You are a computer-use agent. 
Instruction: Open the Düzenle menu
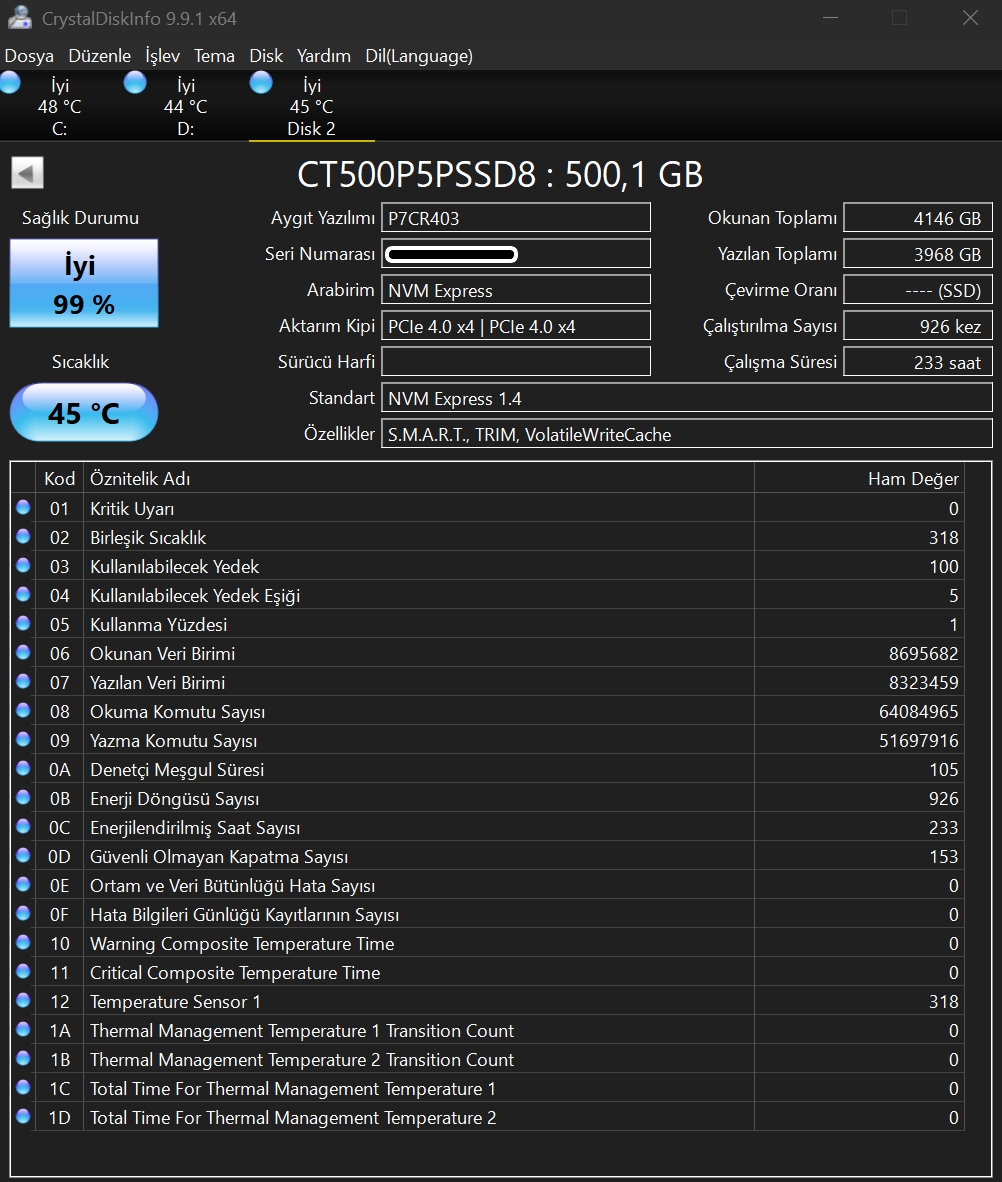tap(100, 56)
